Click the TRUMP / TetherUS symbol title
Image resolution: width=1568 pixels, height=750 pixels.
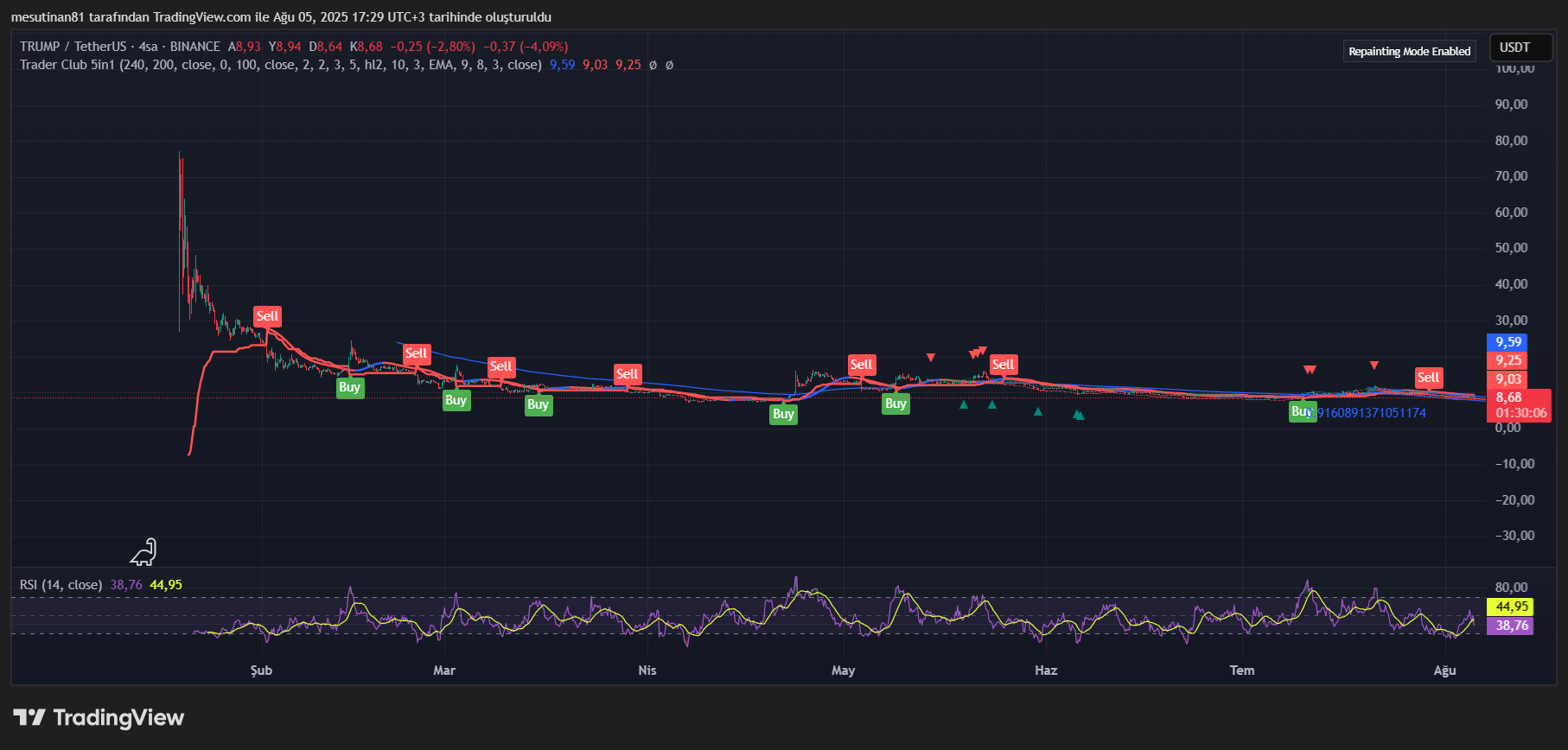(73, 47)
